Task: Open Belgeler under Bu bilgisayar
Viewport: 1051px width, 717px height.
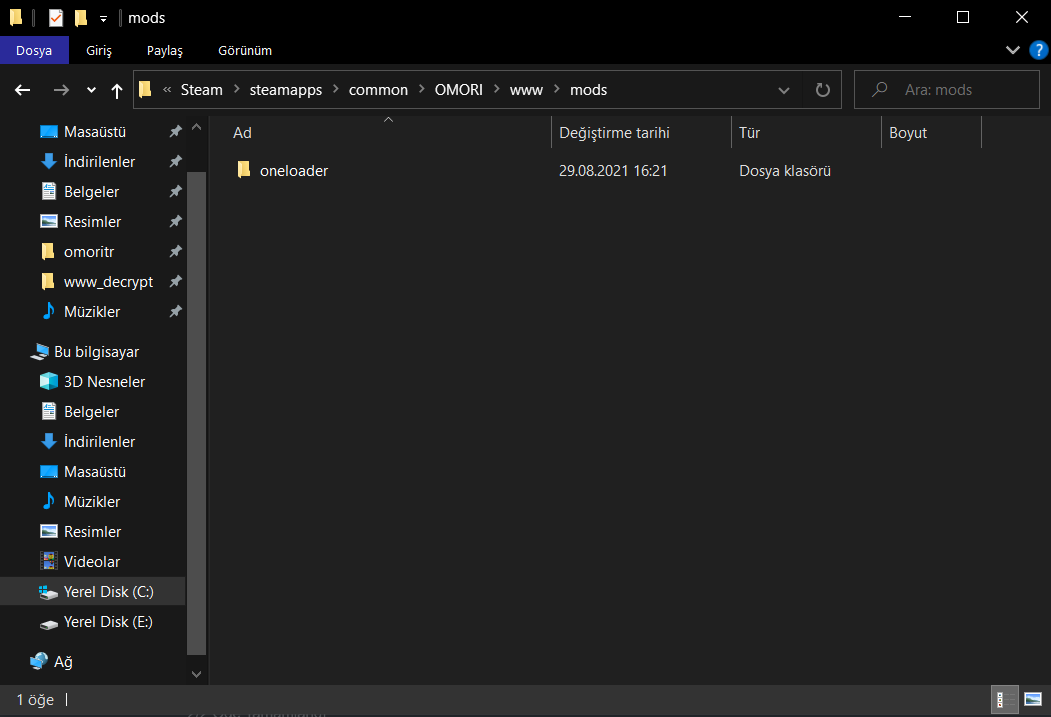Action: pyautogui.click(x=91, y=411)
